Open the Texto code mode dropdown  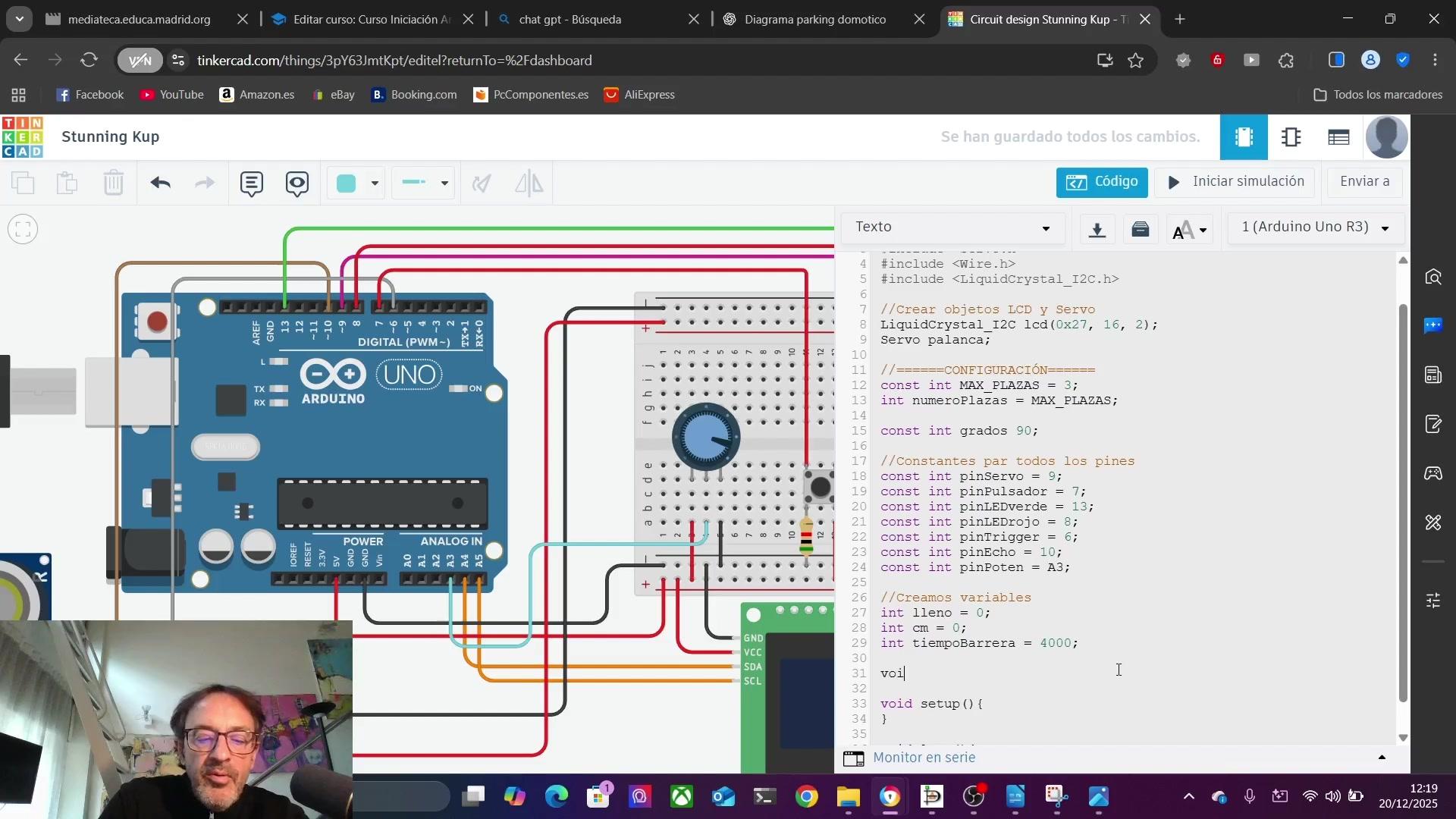coord(952,227)
